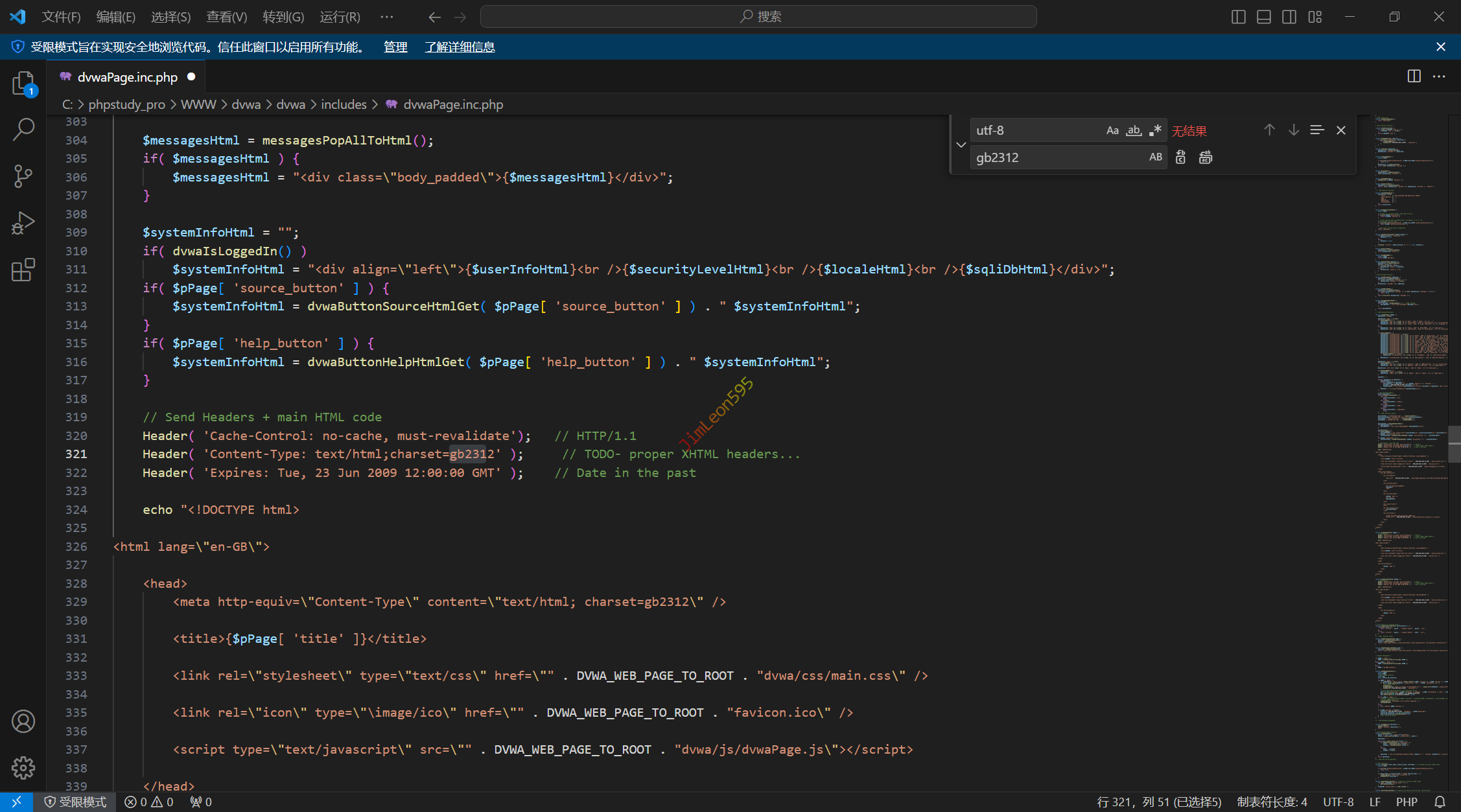The width and height of the screenshot is (1461, 812).
Task: Click the 了解详细信息 link
Action: coord(460,47)
